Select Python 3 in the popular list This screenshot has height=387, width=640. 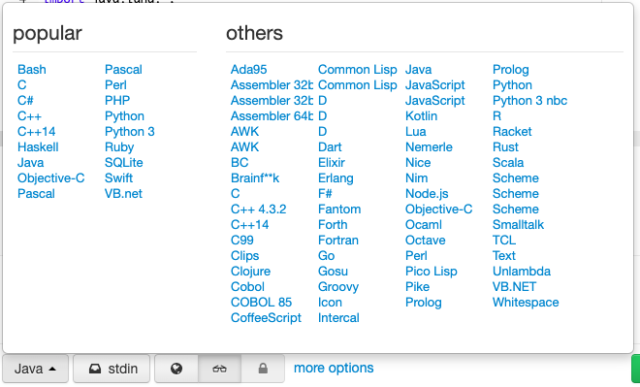click(x=130, y=131)
